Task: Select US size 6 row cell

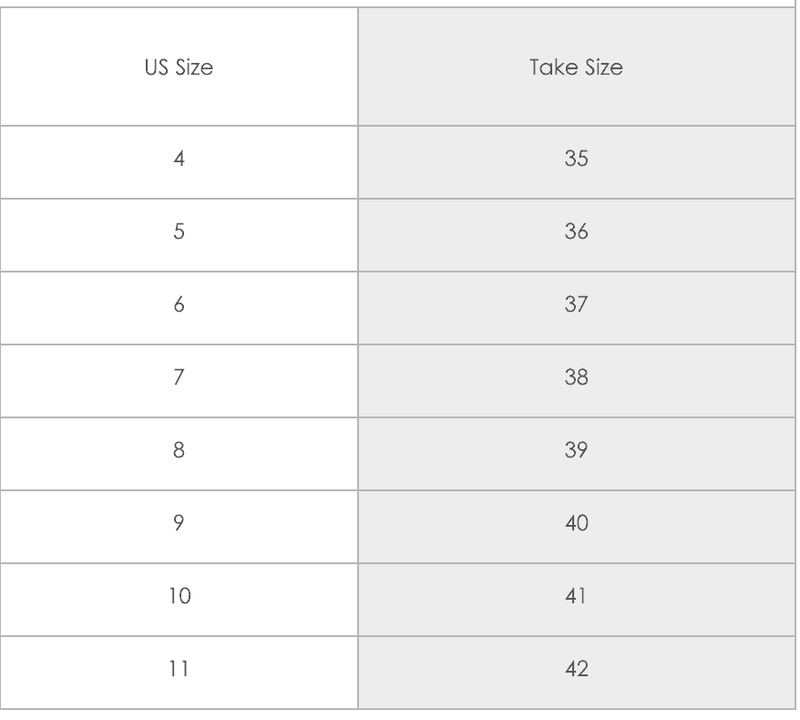Action: (x=179, y=308)
